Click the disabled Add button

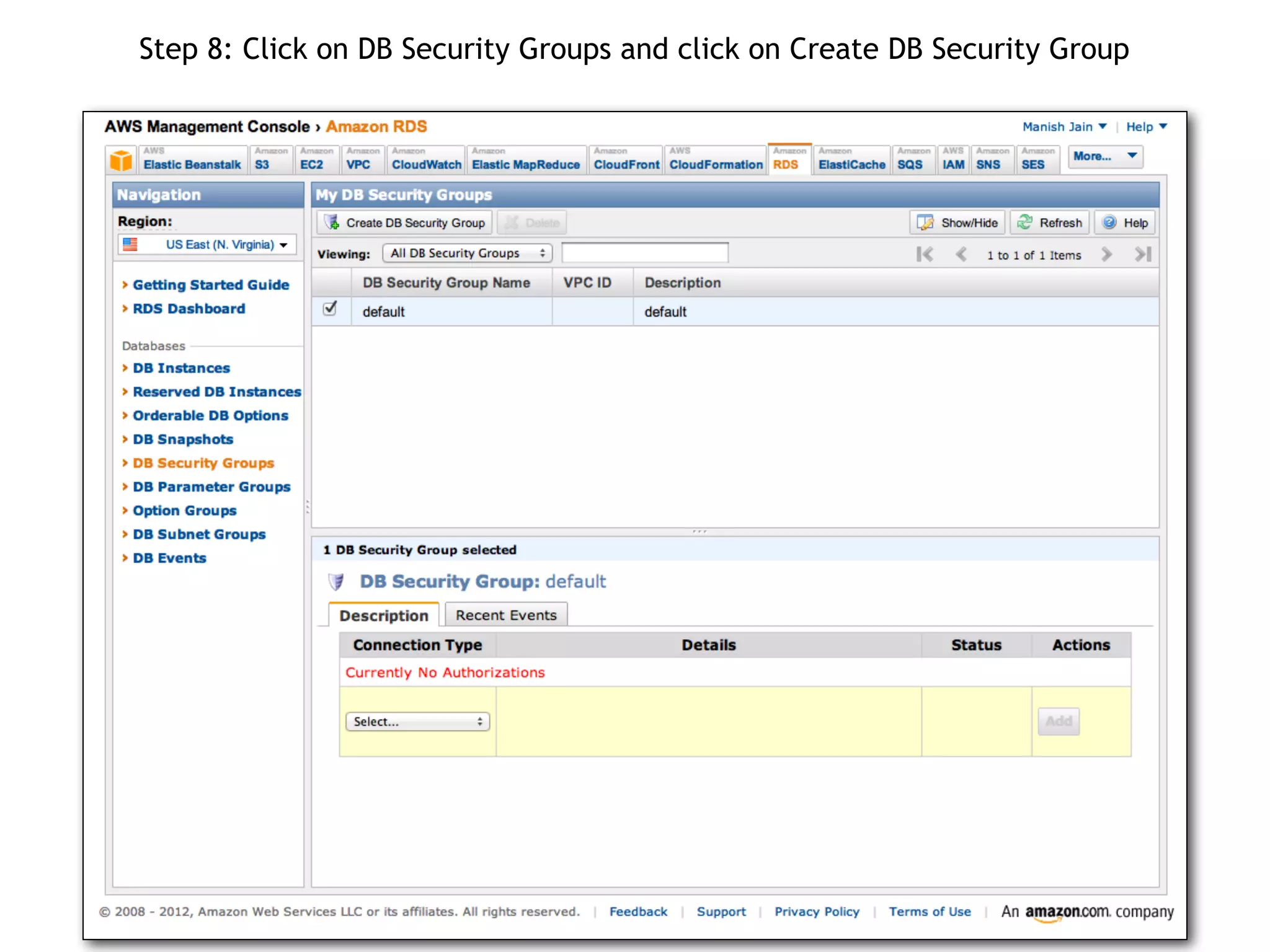pyautogui.click(x=1059, y=721)
